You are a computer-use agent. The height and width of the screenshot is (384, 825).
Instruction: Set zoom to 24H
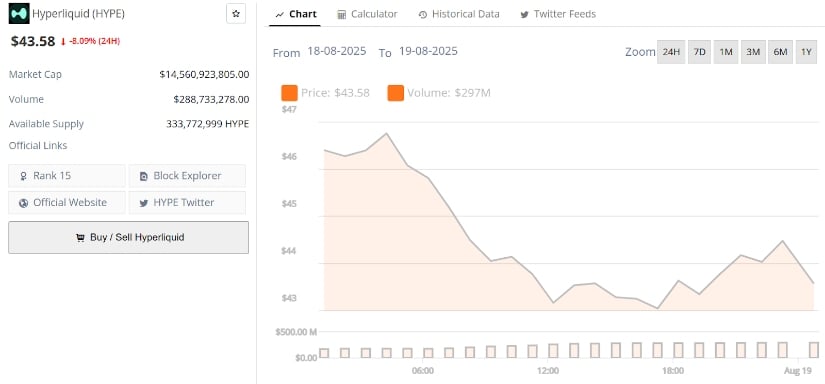click(671, 52)
